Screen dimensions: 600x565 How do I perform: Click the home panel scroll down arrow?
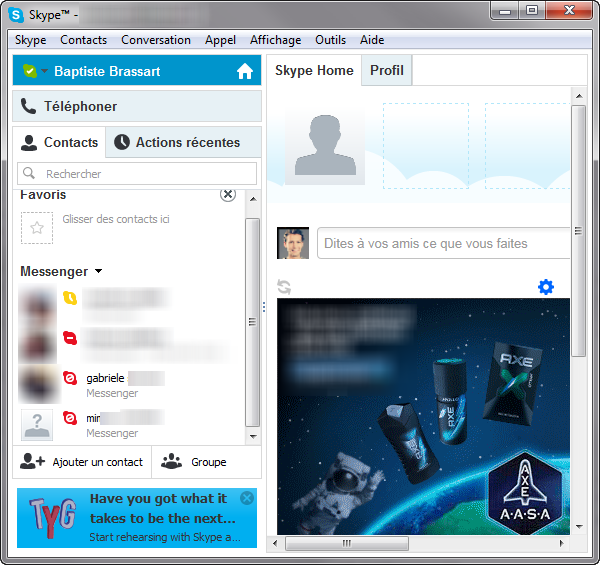[x=579, y=527]
